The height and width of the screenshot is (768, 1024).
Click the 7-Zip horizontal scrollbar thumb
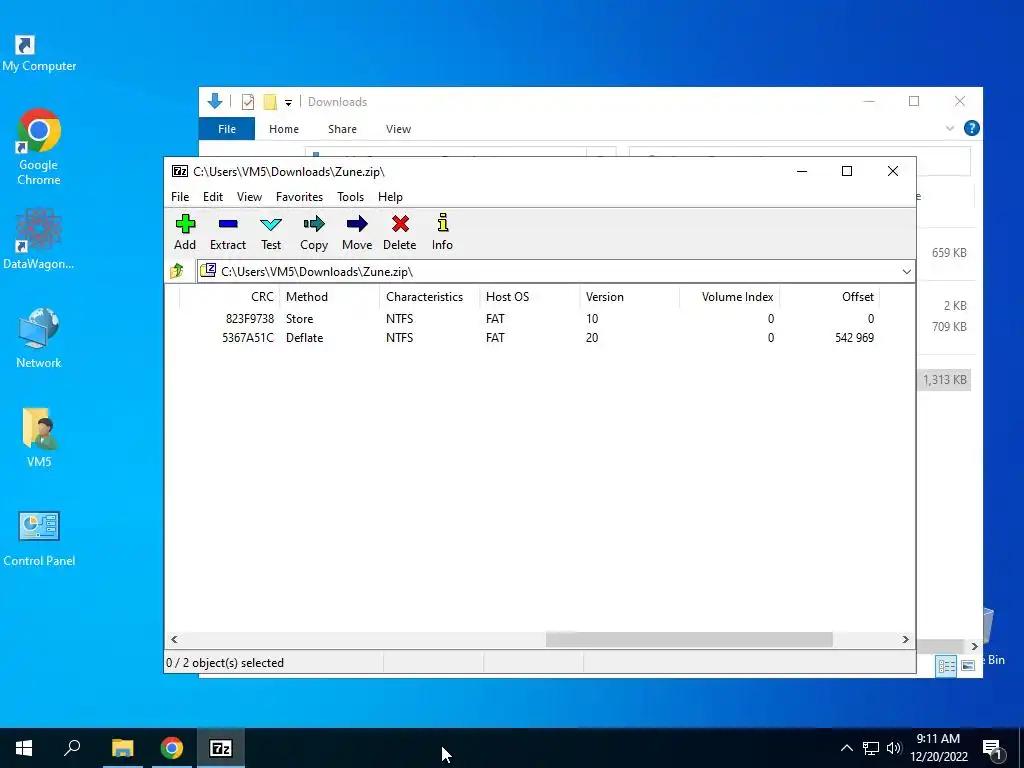689,639
